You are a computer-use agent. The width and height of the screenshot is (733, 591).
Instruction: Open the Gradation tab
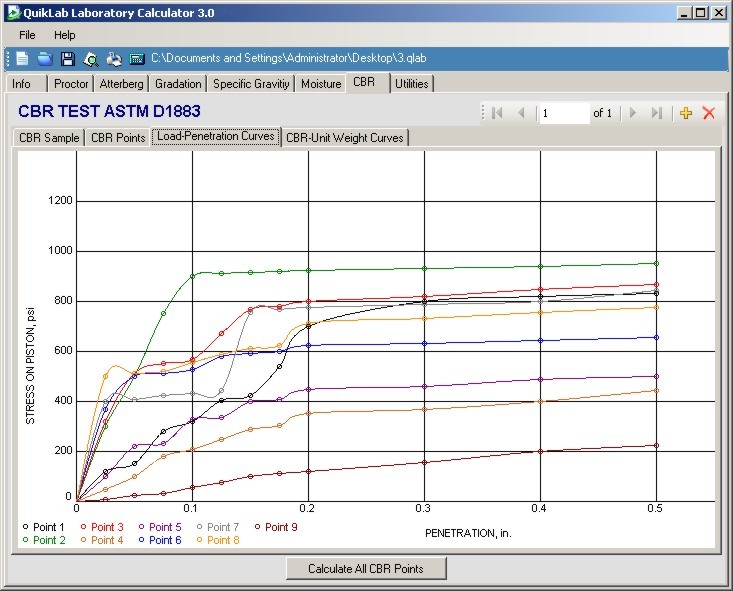coord(178,84)
